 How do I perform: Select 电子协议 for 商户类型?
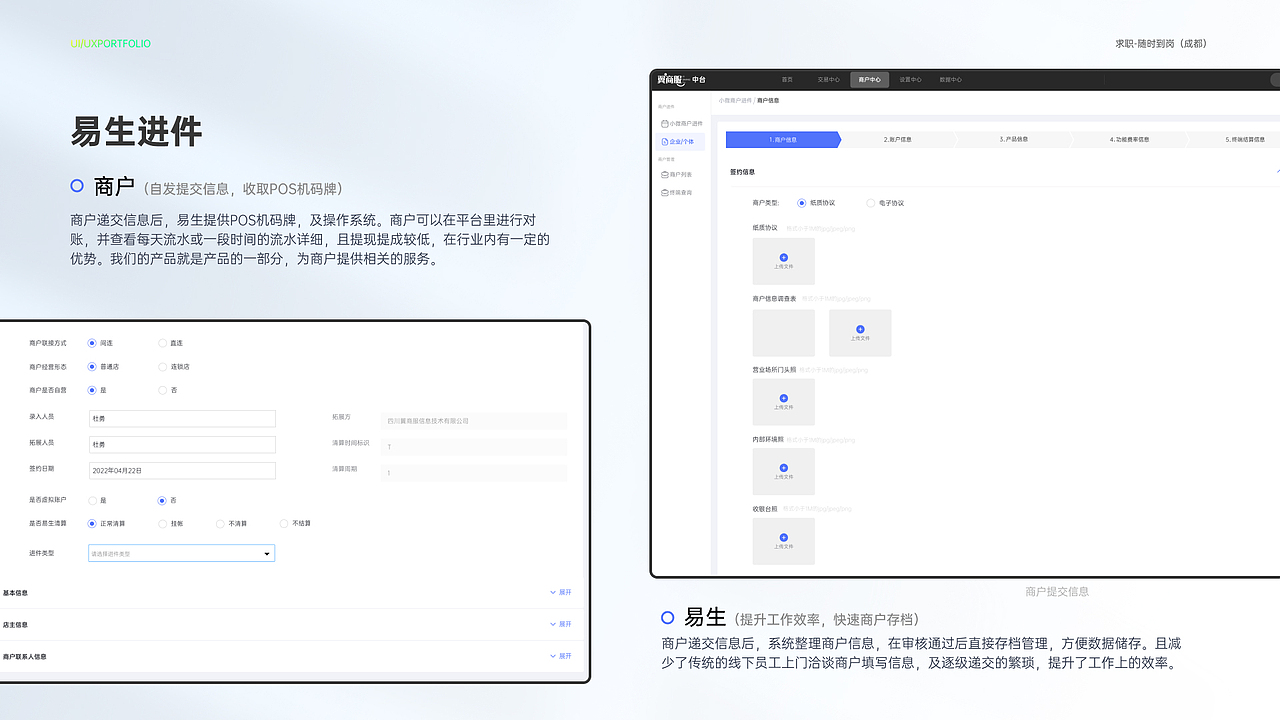pyautogui.click(x=870, y=203)
